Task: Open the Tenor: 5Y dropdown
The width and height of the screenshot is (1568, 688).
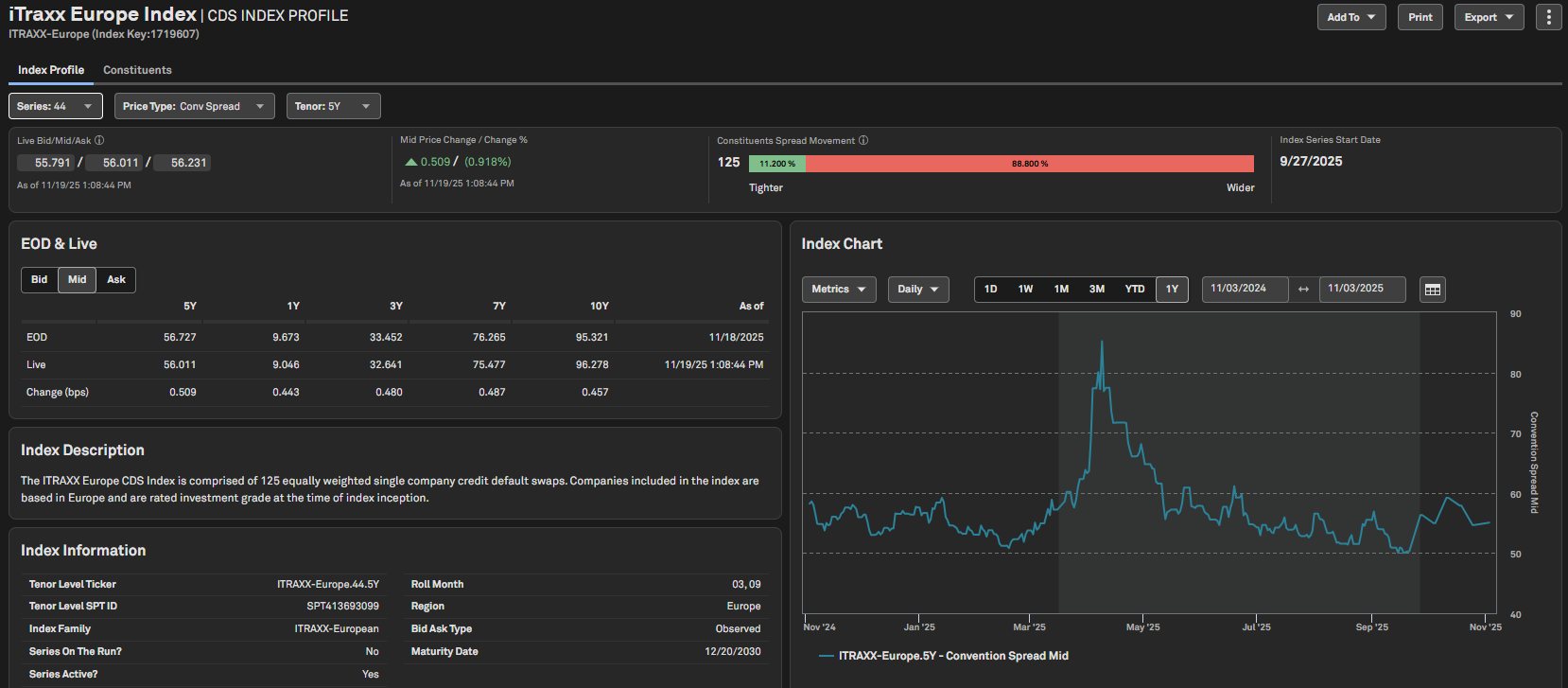Action: 333,106
